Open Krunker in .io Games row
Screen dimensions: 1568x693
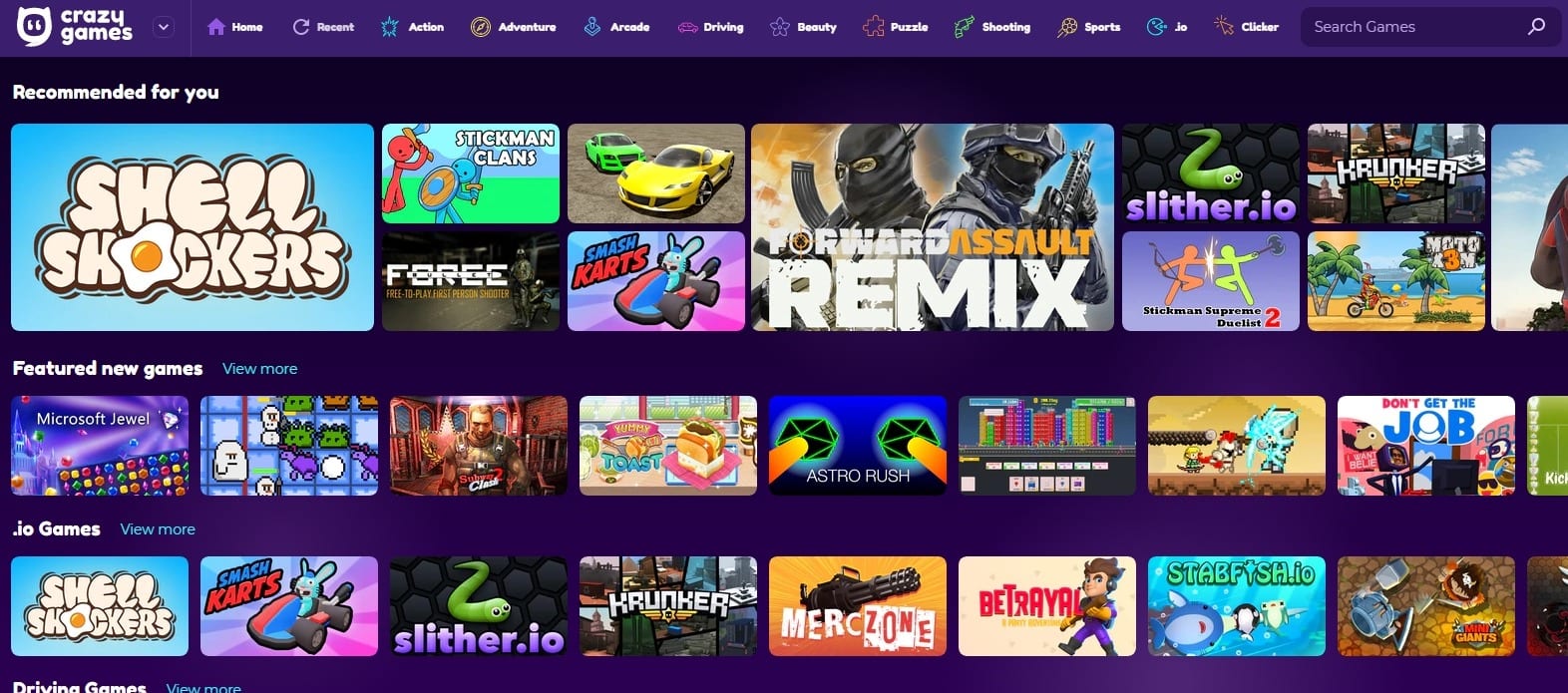[x=668, y=606]
